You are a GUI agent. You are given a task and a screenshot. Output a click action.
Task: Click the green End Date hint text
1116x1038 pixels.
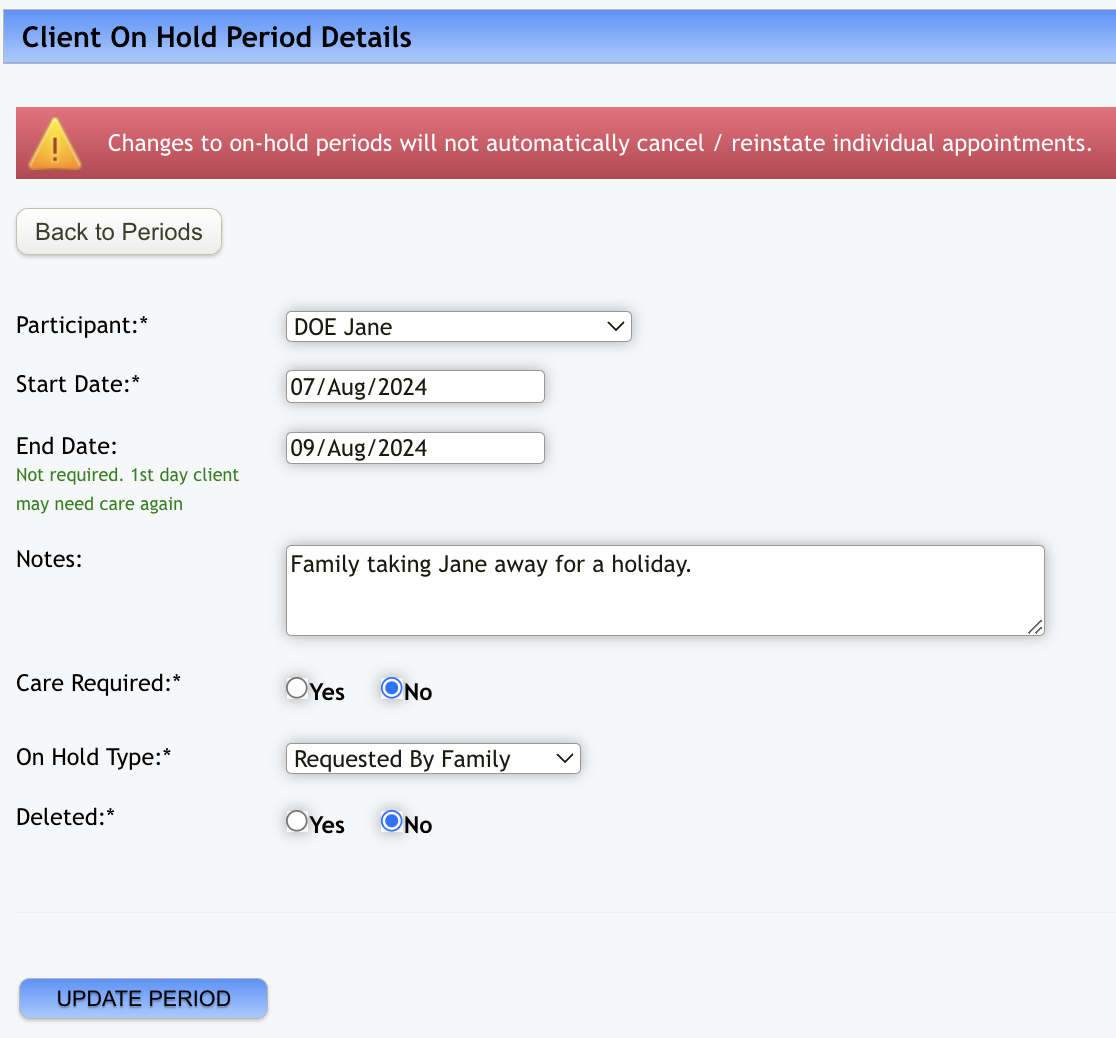point(127,489)
